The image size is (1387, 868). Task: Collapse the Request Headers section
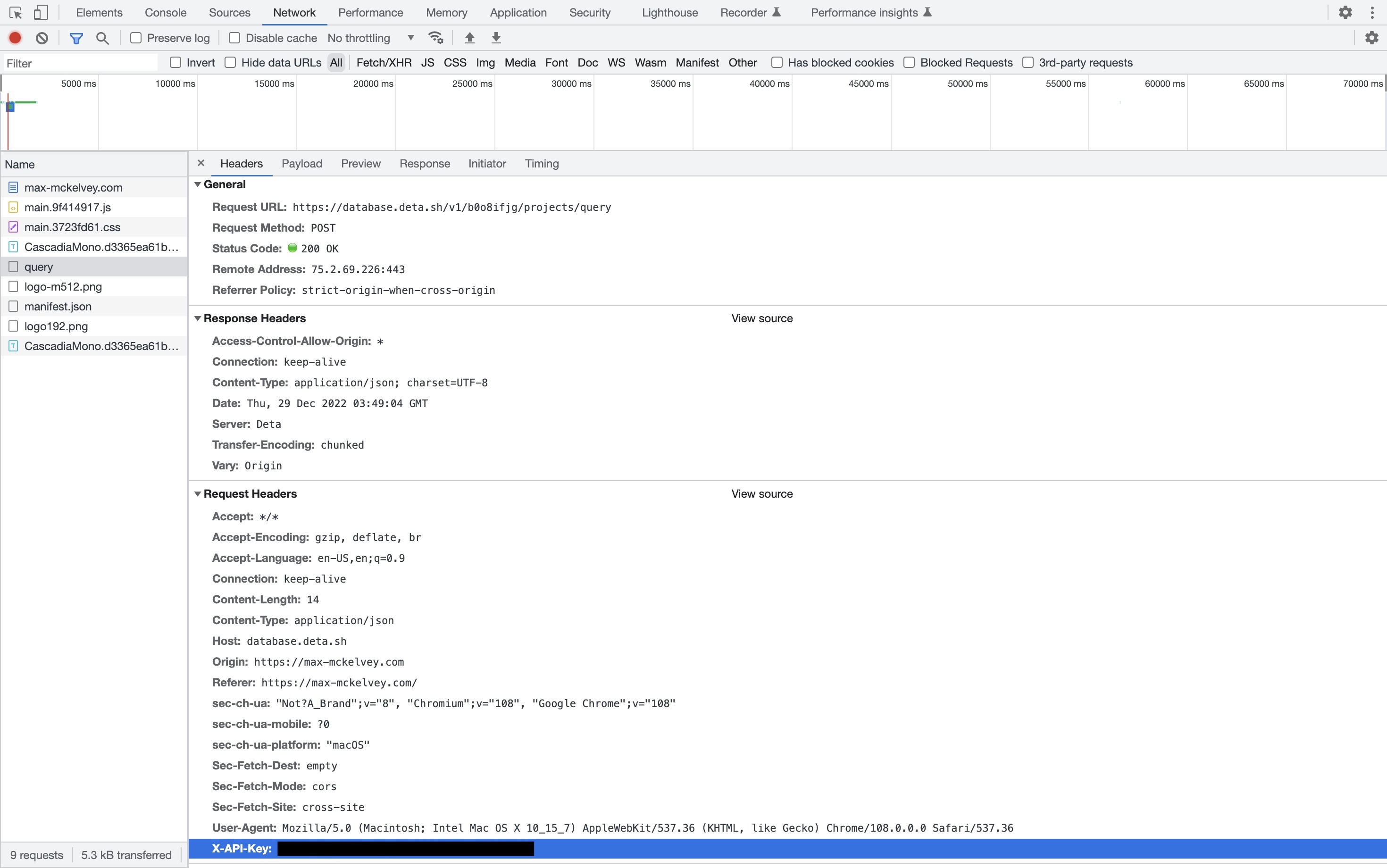coord(198,494)
